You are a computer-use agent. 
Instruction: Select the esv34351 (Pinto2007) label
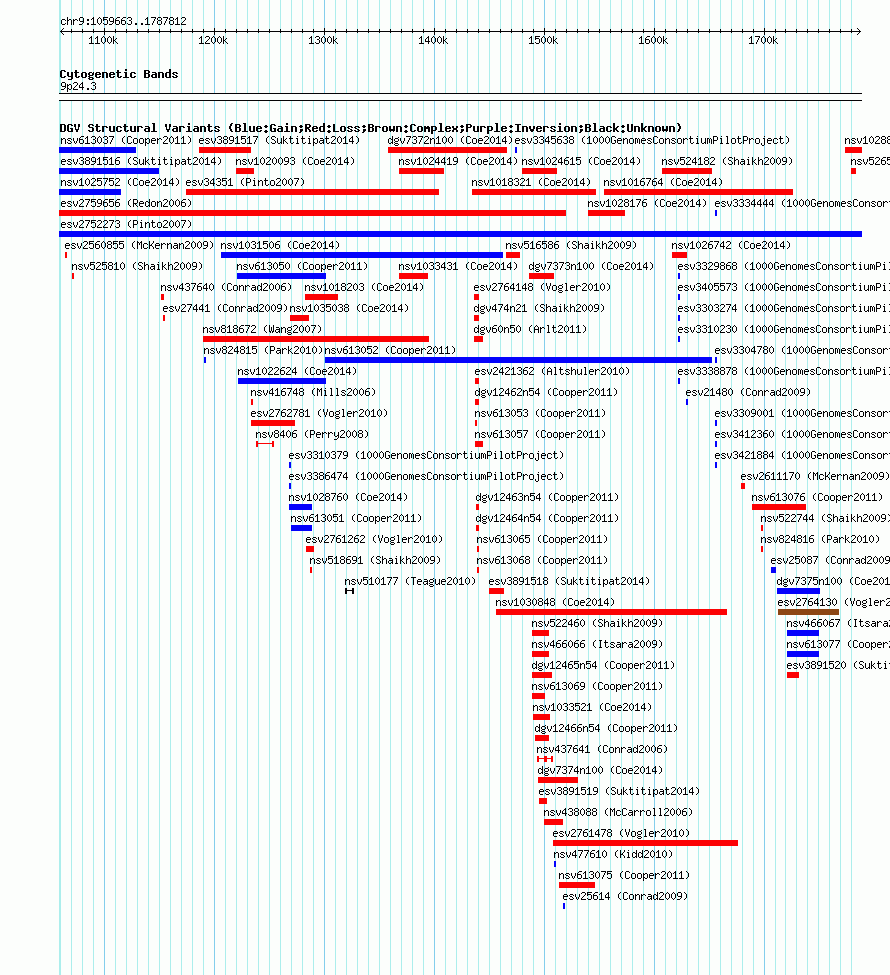tap(245, 182)
